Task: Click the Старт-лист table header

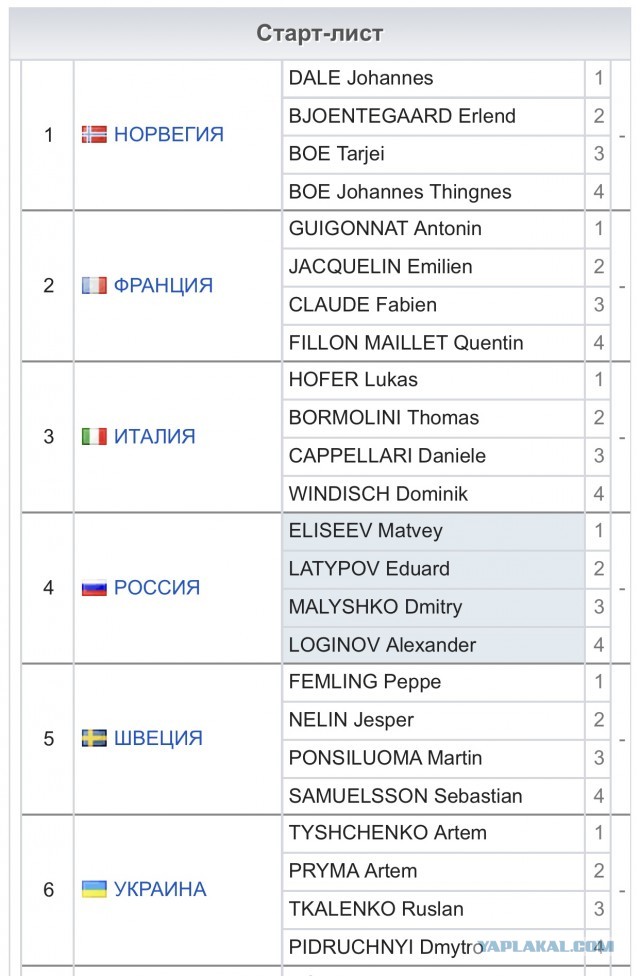Action: click(x=320, y=34)
